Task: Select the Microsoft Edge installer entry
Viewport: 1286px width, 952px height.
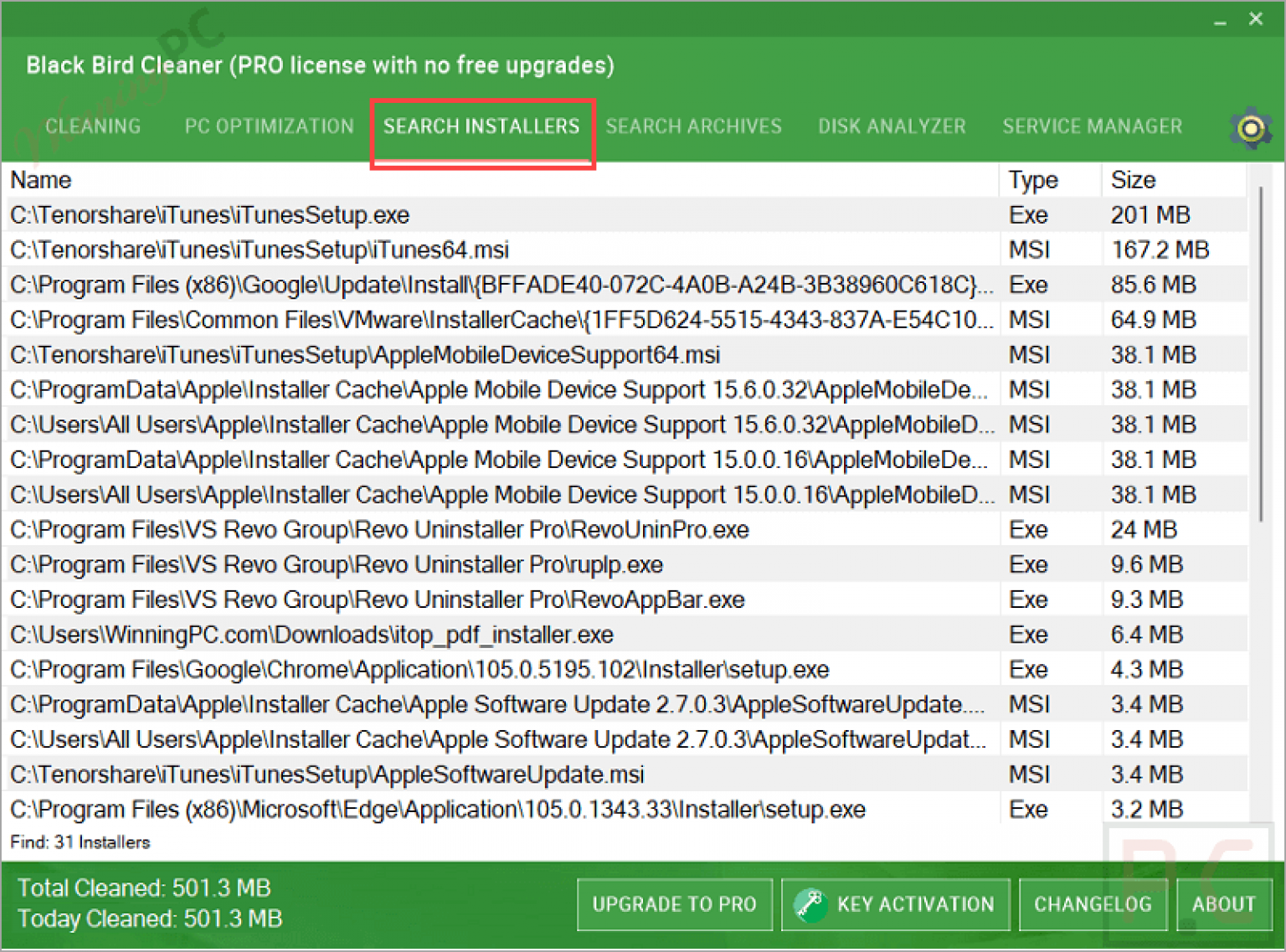Action: coord(436,809)
